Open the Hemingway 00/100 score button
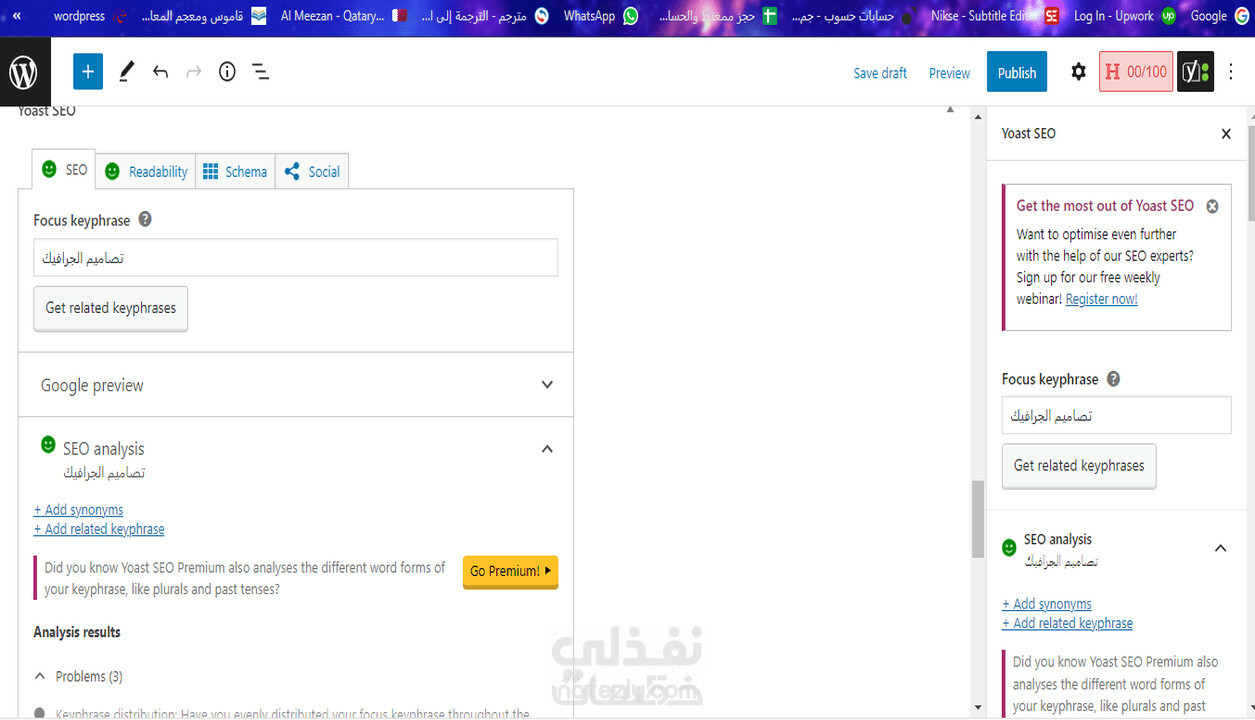The height and width of the screenshot is (720, 1255). (x=1136, y=72)
